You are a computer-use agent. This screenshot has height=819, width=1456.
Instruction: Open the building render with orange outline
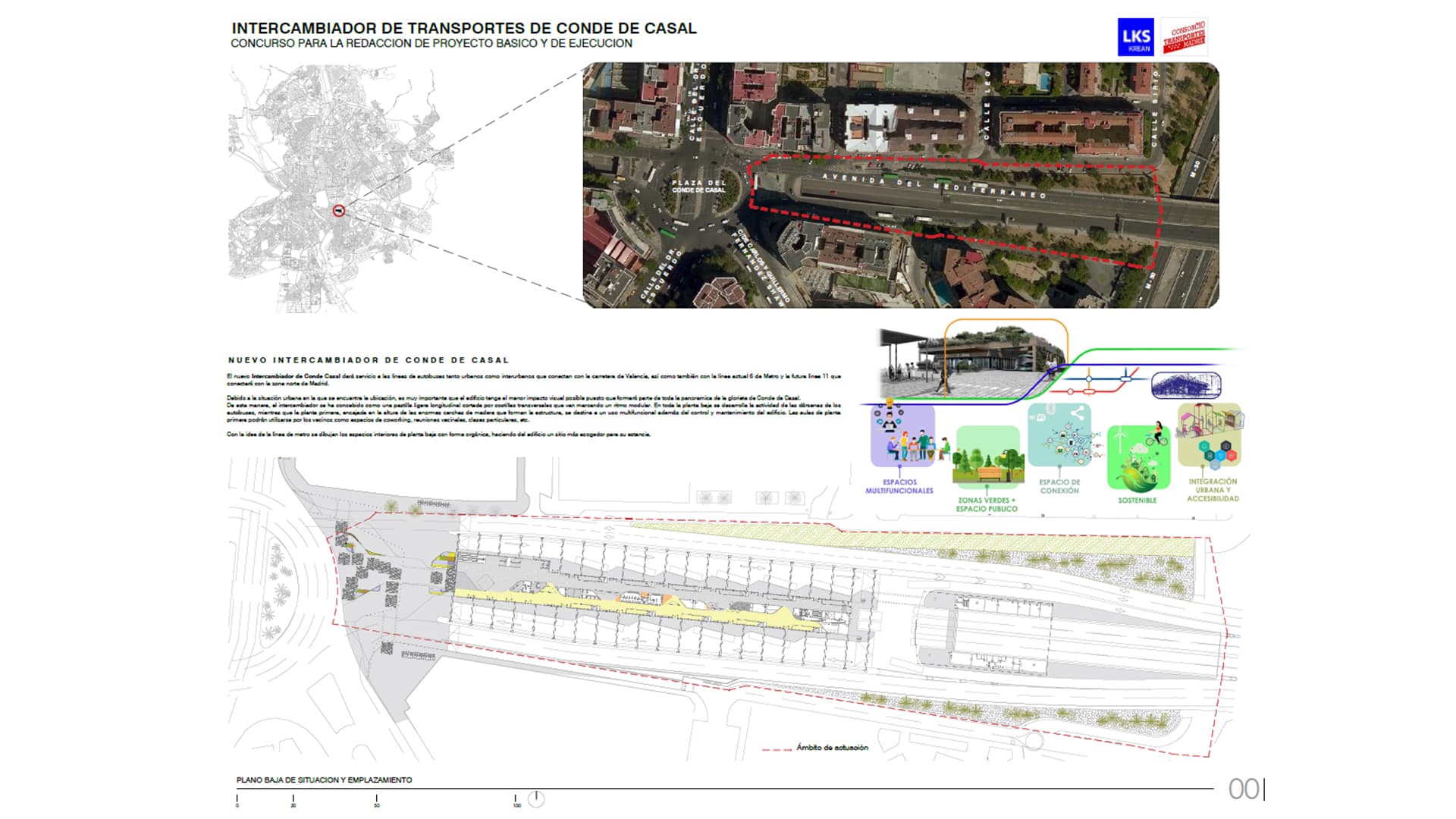[x=974, y=359]
